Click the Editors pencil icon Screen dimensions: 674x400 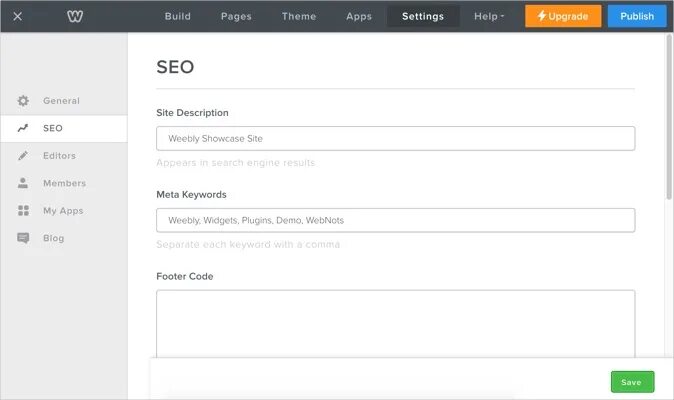[23, 156]
